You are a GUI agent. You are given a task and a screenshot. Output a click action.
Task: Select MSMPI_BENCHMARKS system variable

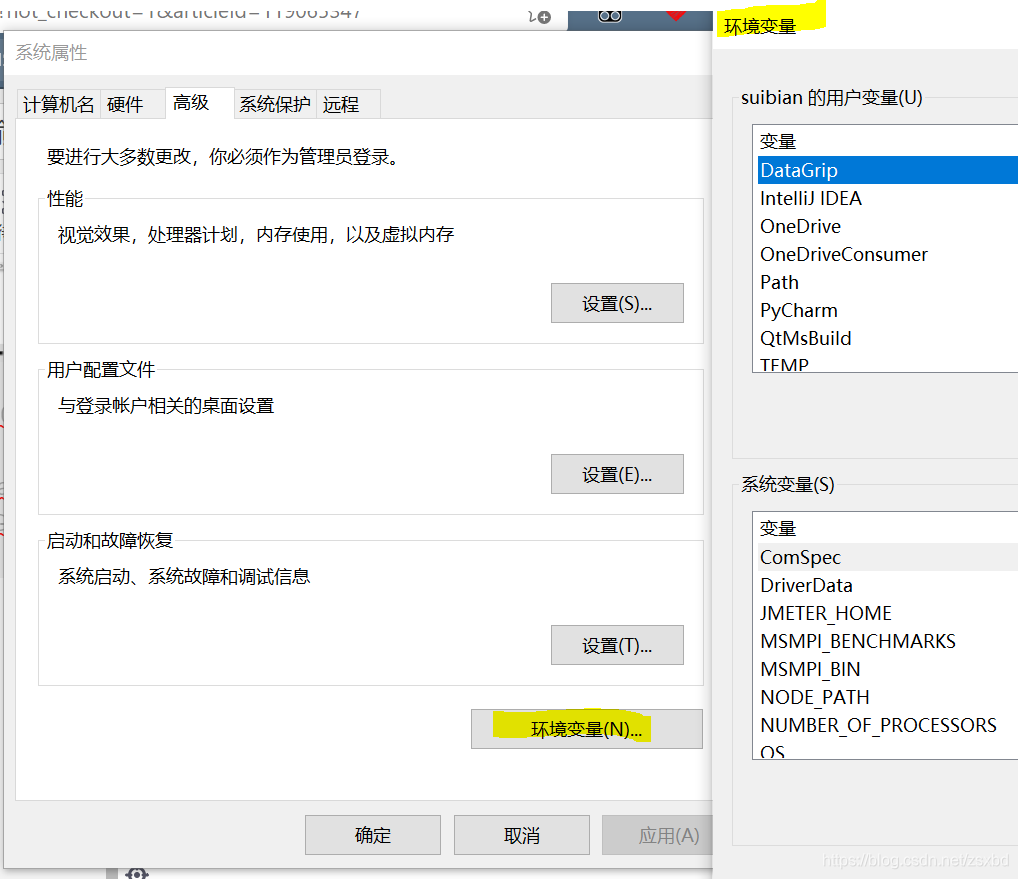(888, 641)
